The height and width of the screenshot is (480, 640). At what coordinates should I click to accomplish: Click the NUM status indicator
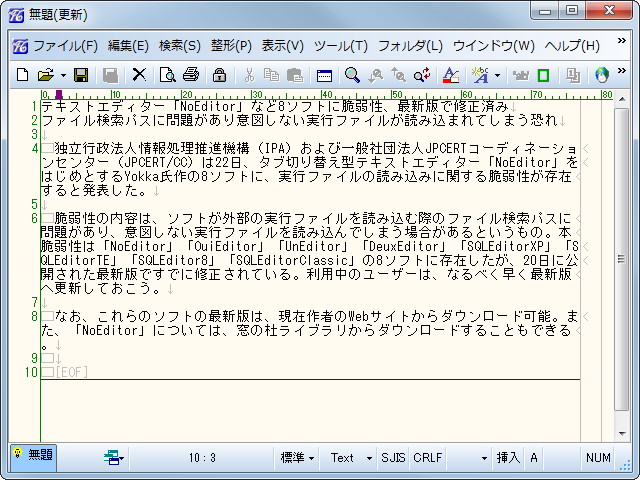click(x=598, y=458)
